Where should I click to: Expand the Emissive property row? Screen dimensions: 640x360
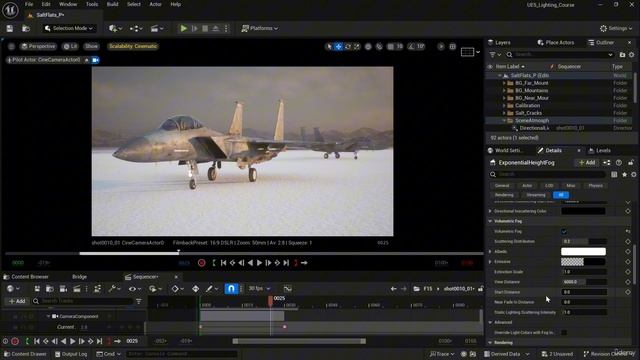[x=490, y=262]
